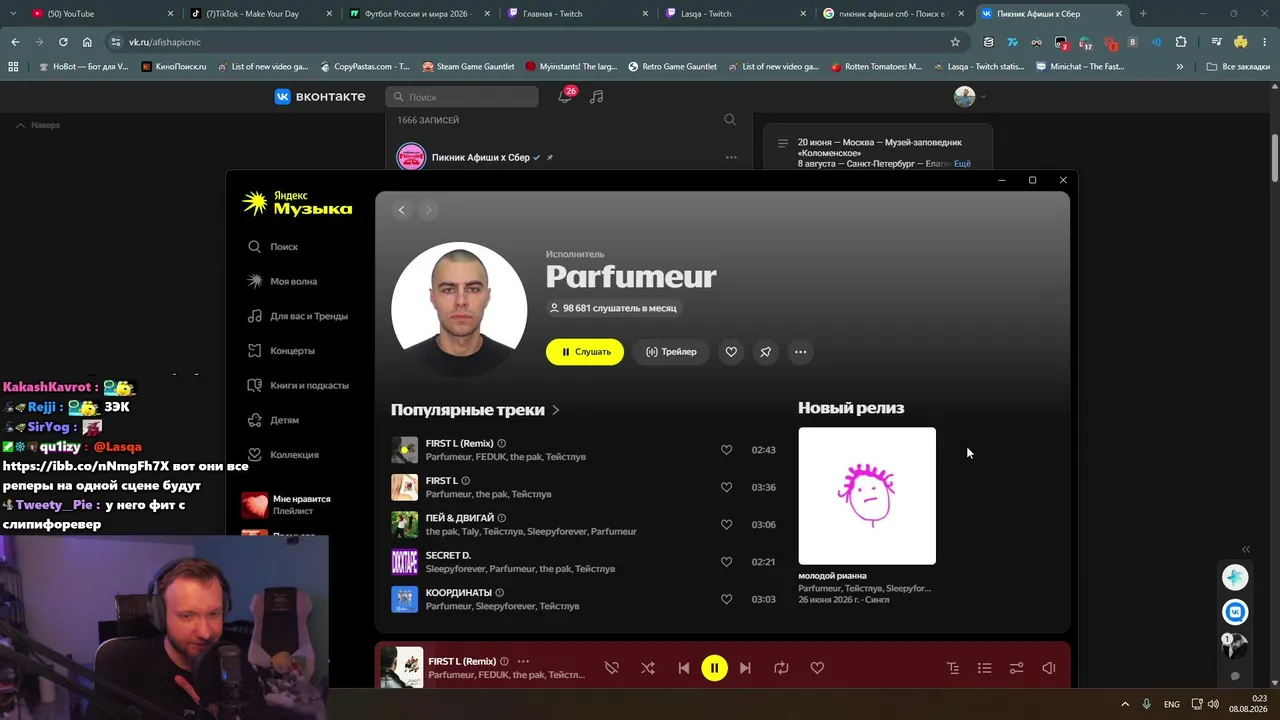Open the Все закладки folder
The height and width of the screenshot is (720, 1280).
coord(1237,67)
